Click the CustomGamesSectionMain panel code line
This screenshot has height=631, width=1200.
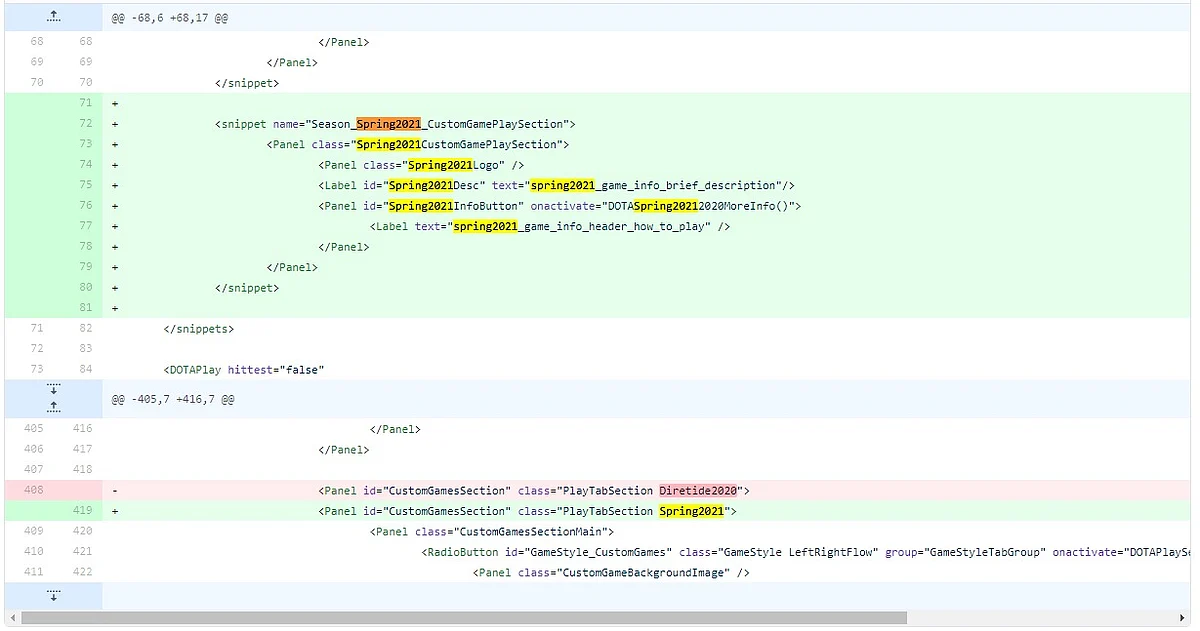pyautogui.click(x=492, y=532)
